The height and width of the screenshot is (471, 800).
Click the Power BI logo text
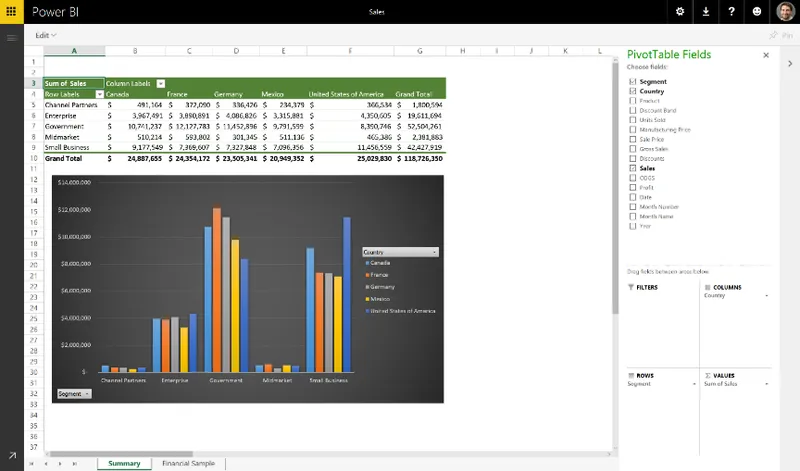pyautogui.click(x=55, y=12)
